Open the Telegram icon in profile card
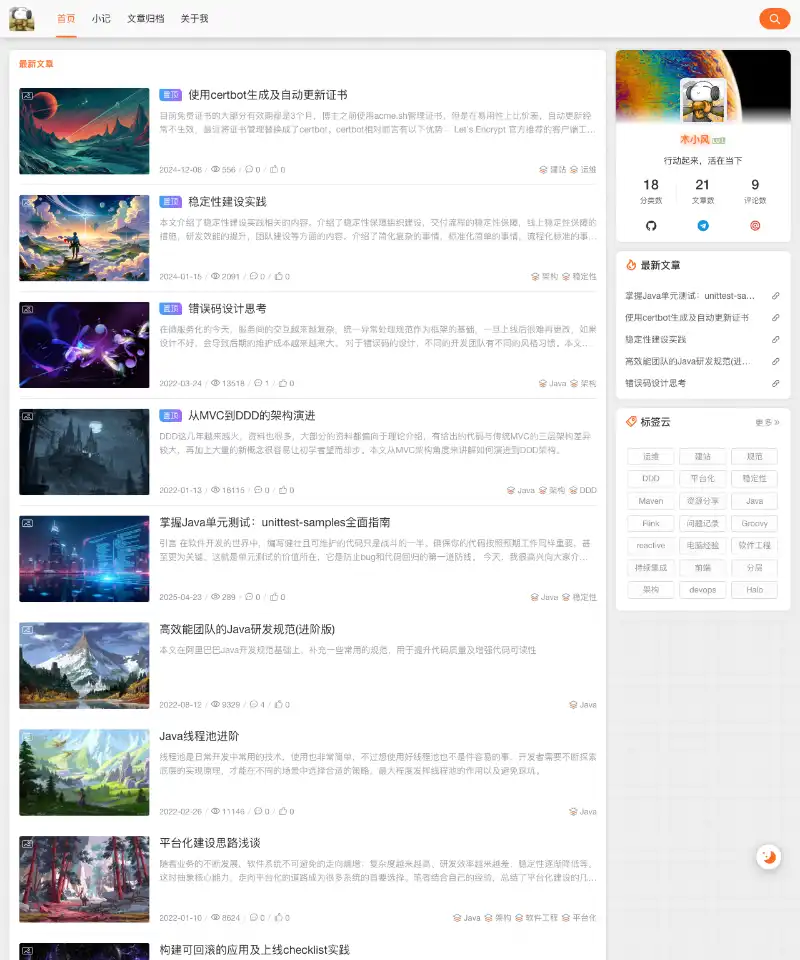 click(703, 226)
